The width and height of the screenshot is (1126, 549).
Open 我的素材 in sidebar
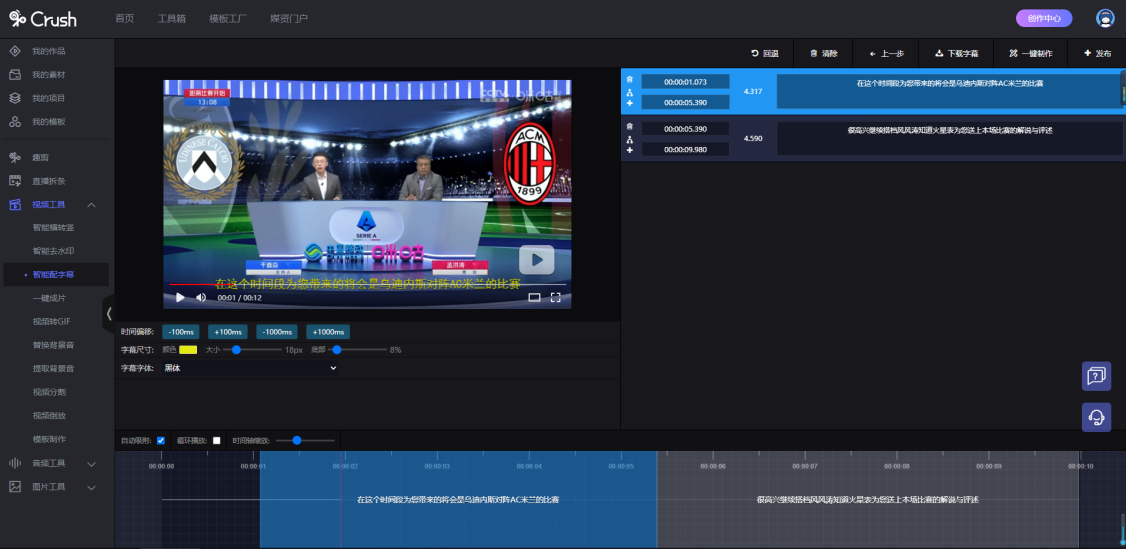click(49, 75)
